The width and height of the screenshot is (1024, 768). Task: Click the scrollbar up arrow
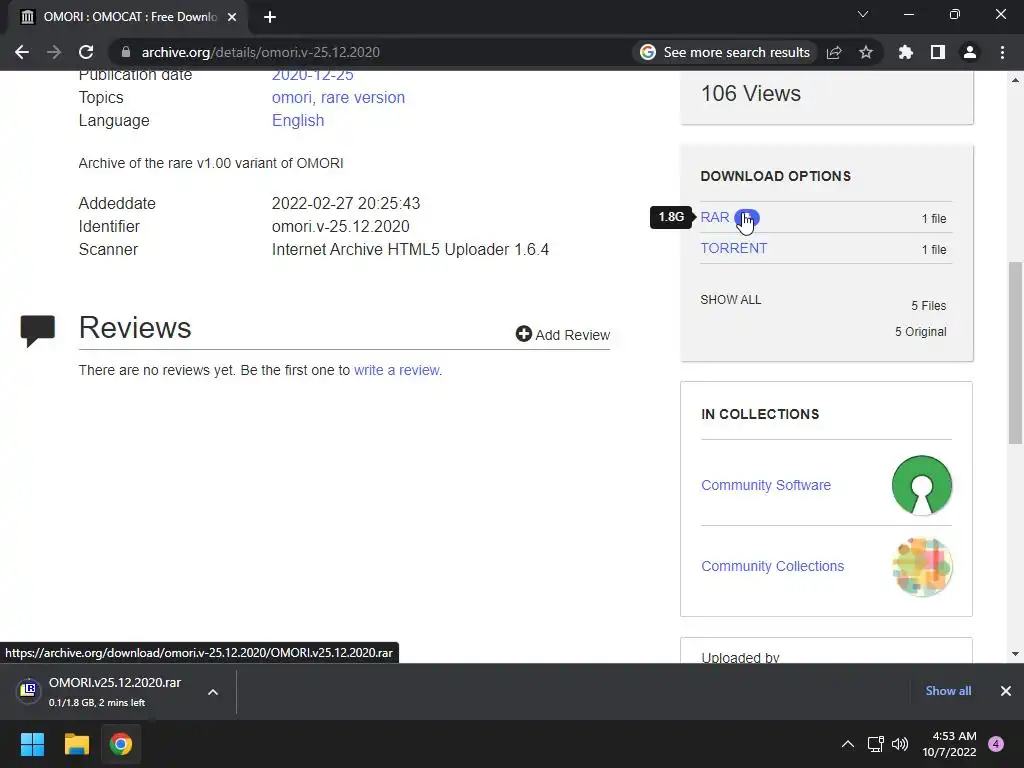coord(1015,80)
